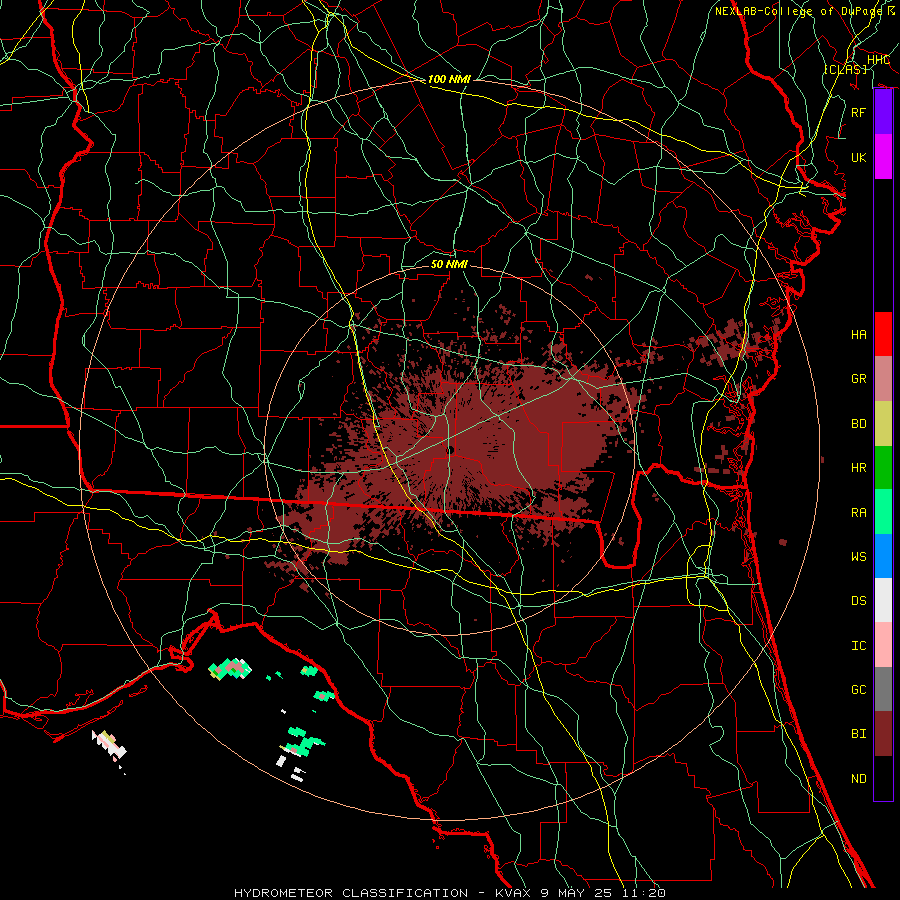Screen dimensions: 900x900
Task: Click the radar site center dot
Action: [x=451, y=451]
